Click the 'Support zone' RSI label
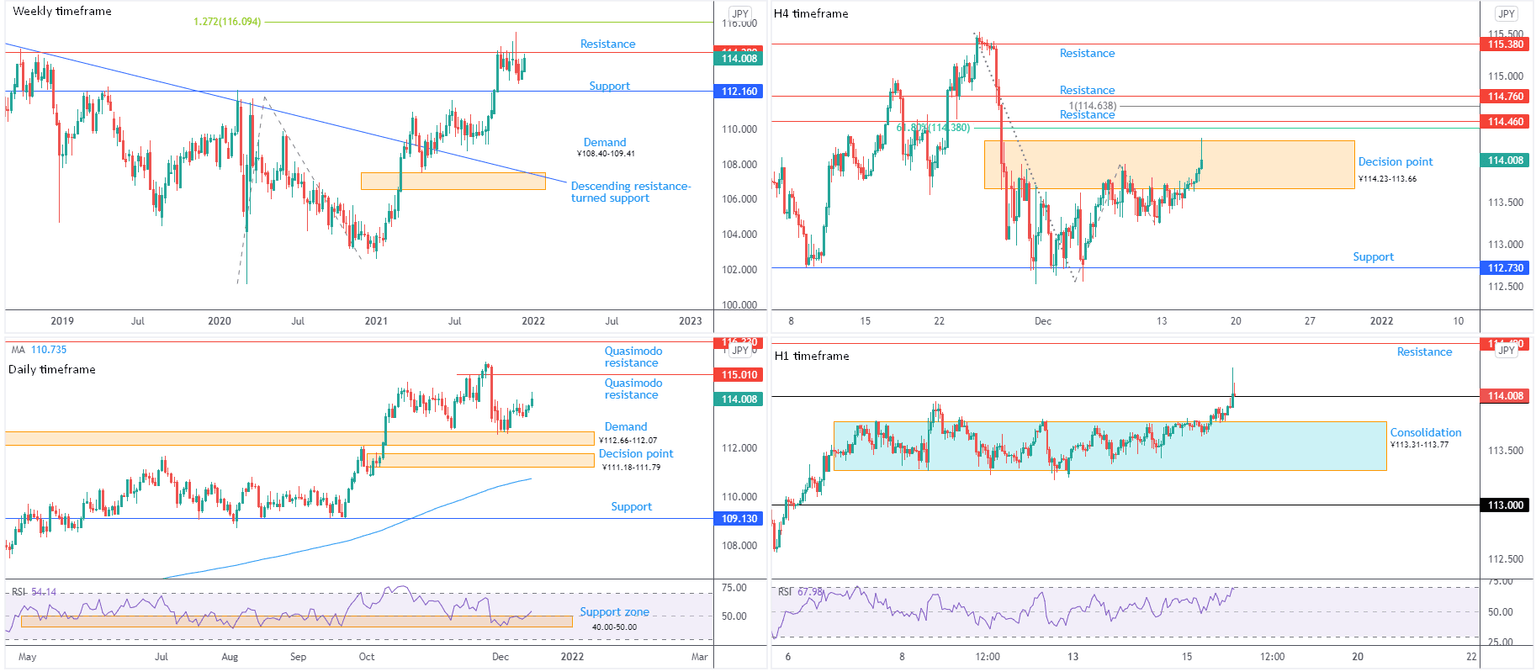This screenshot has width=1536, height=671. 614,612
